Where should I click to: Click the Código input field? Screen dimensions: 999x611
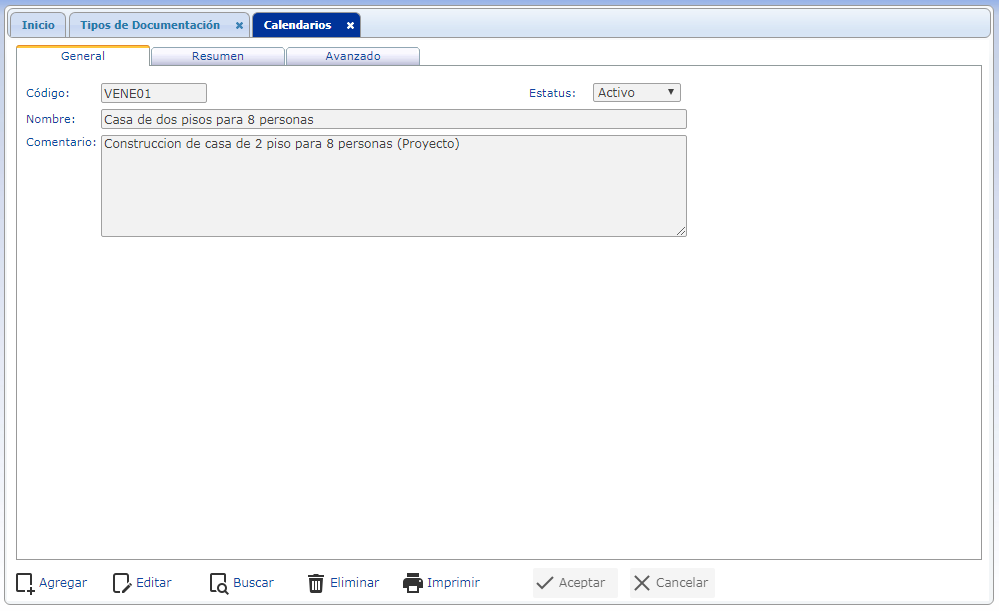[x=154, y=93]
